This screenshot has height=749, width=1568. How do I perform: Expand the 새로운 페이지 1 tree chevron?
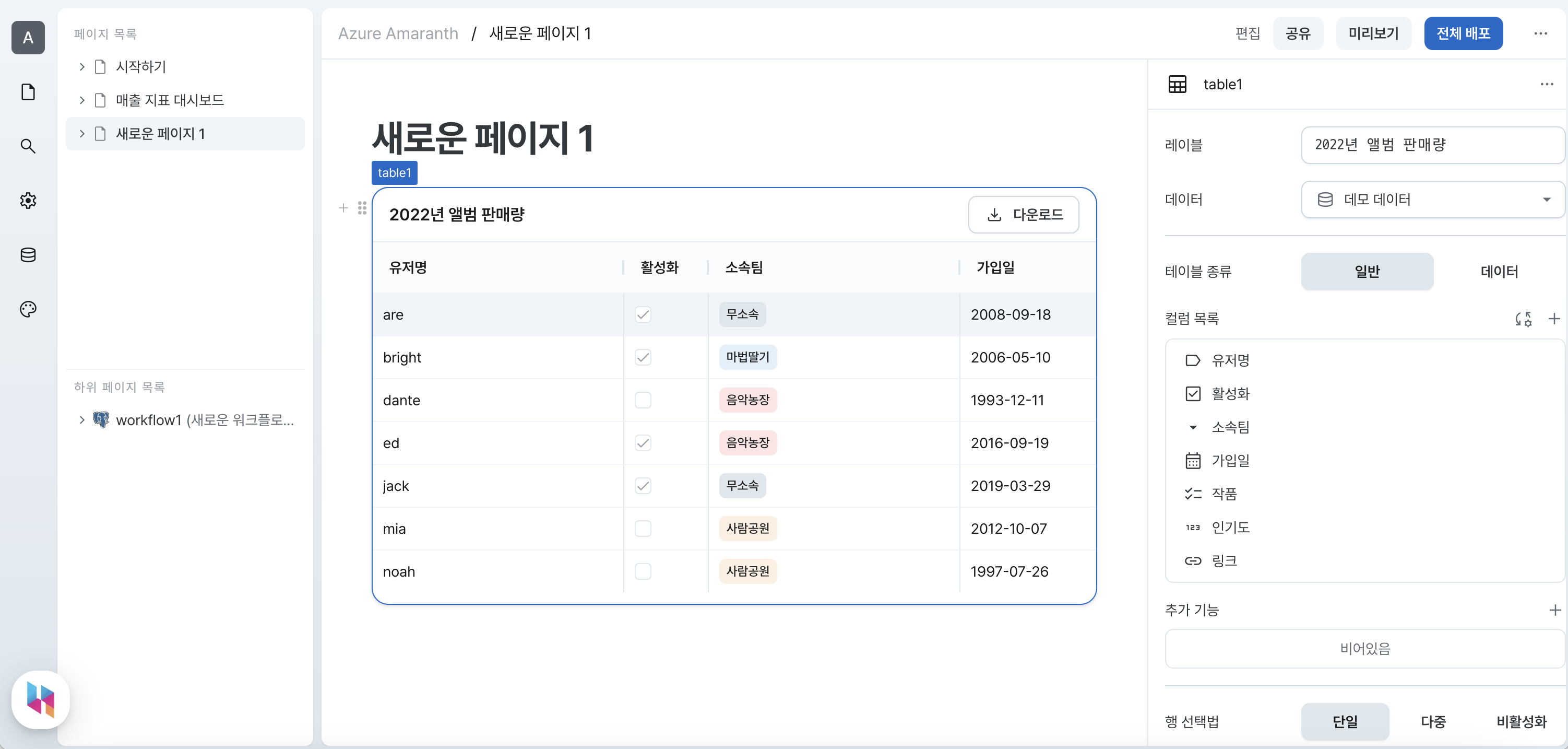81,133
